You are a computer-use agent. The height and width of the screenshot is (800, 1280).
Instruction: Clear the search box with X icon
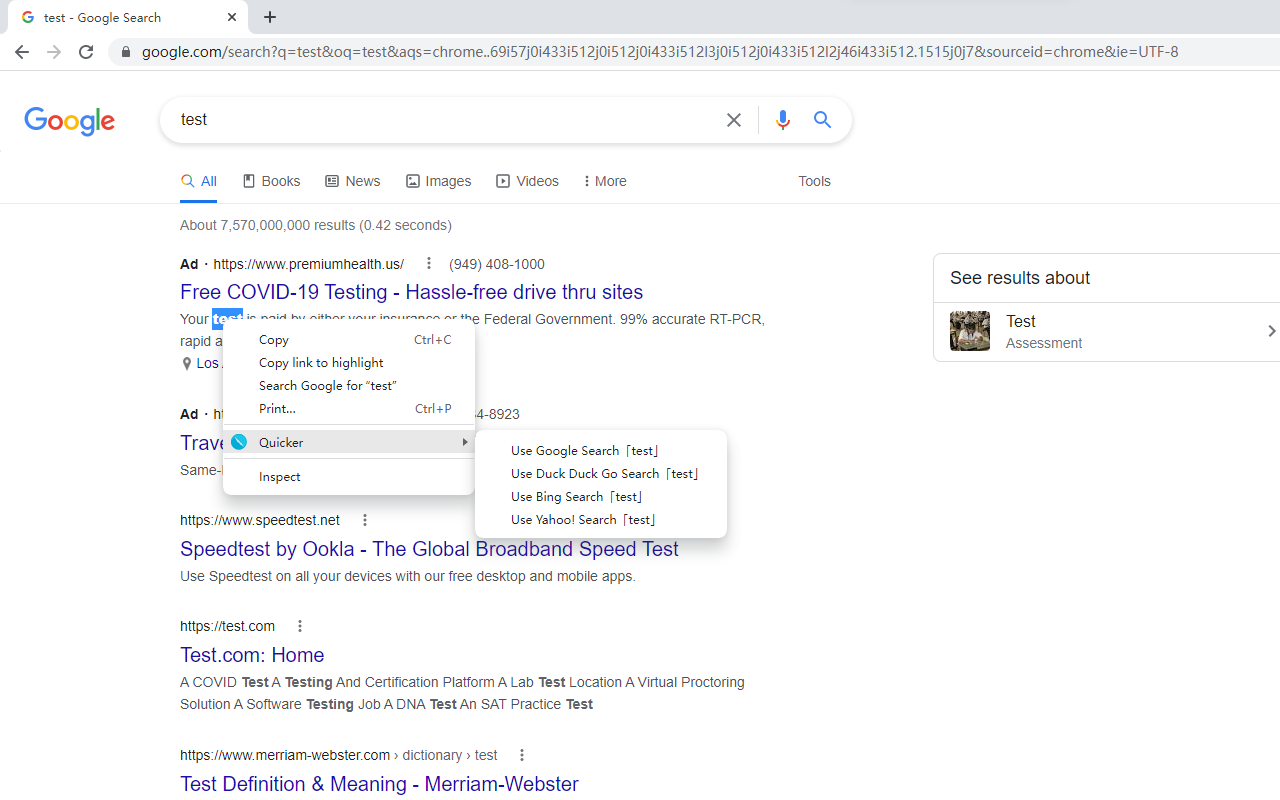[x=734, y=120]
